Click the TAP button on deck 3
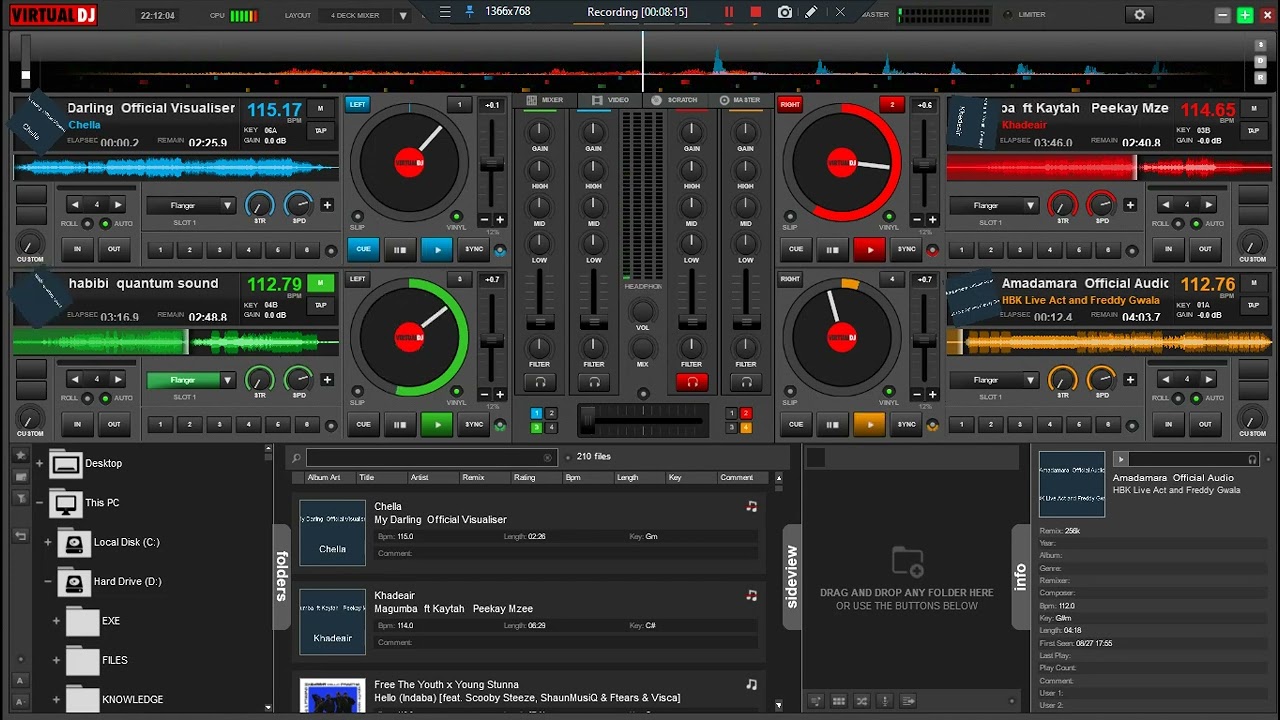This screenshot has height=720, width=1280. [321, 305]
